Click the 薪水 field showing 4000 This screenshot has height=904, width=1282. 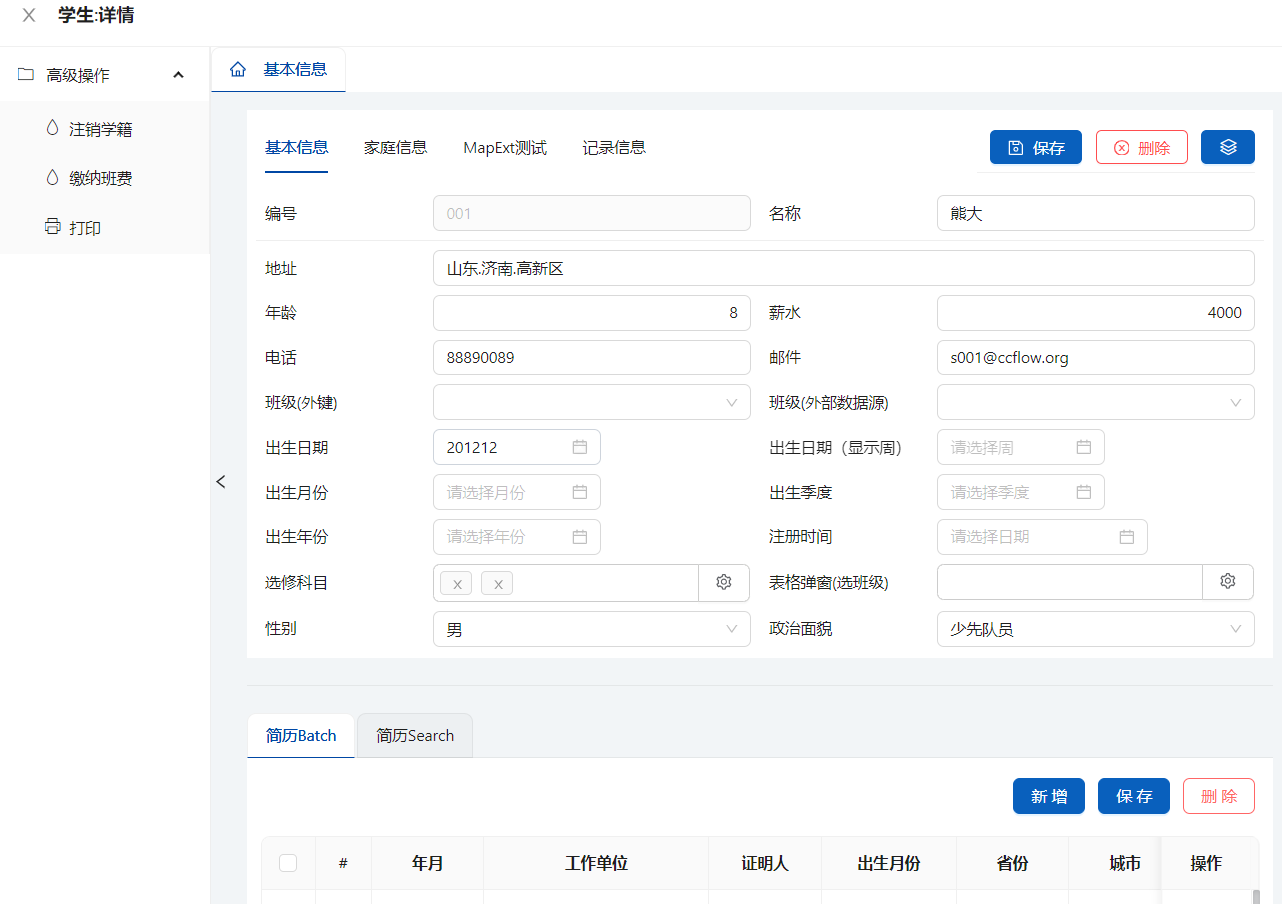tap(1095, 313)
